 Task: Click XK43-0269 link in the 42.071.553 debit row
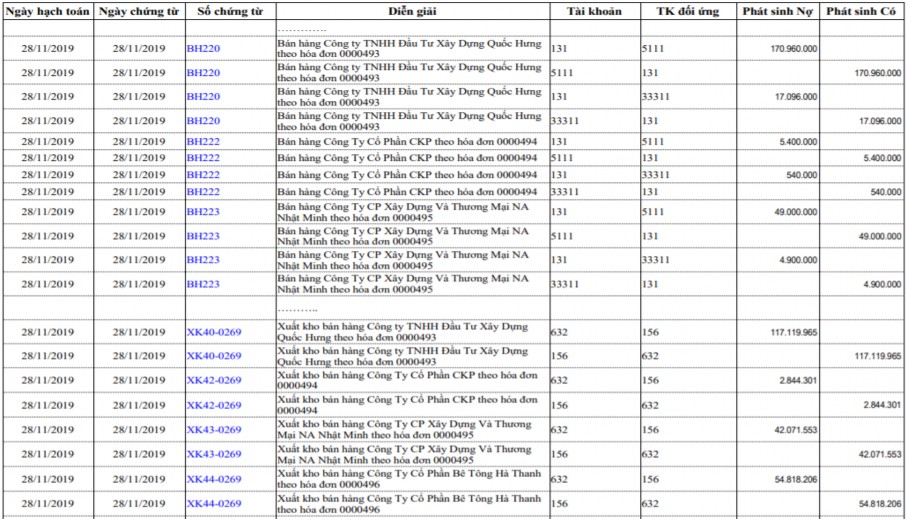coord(214,430)
